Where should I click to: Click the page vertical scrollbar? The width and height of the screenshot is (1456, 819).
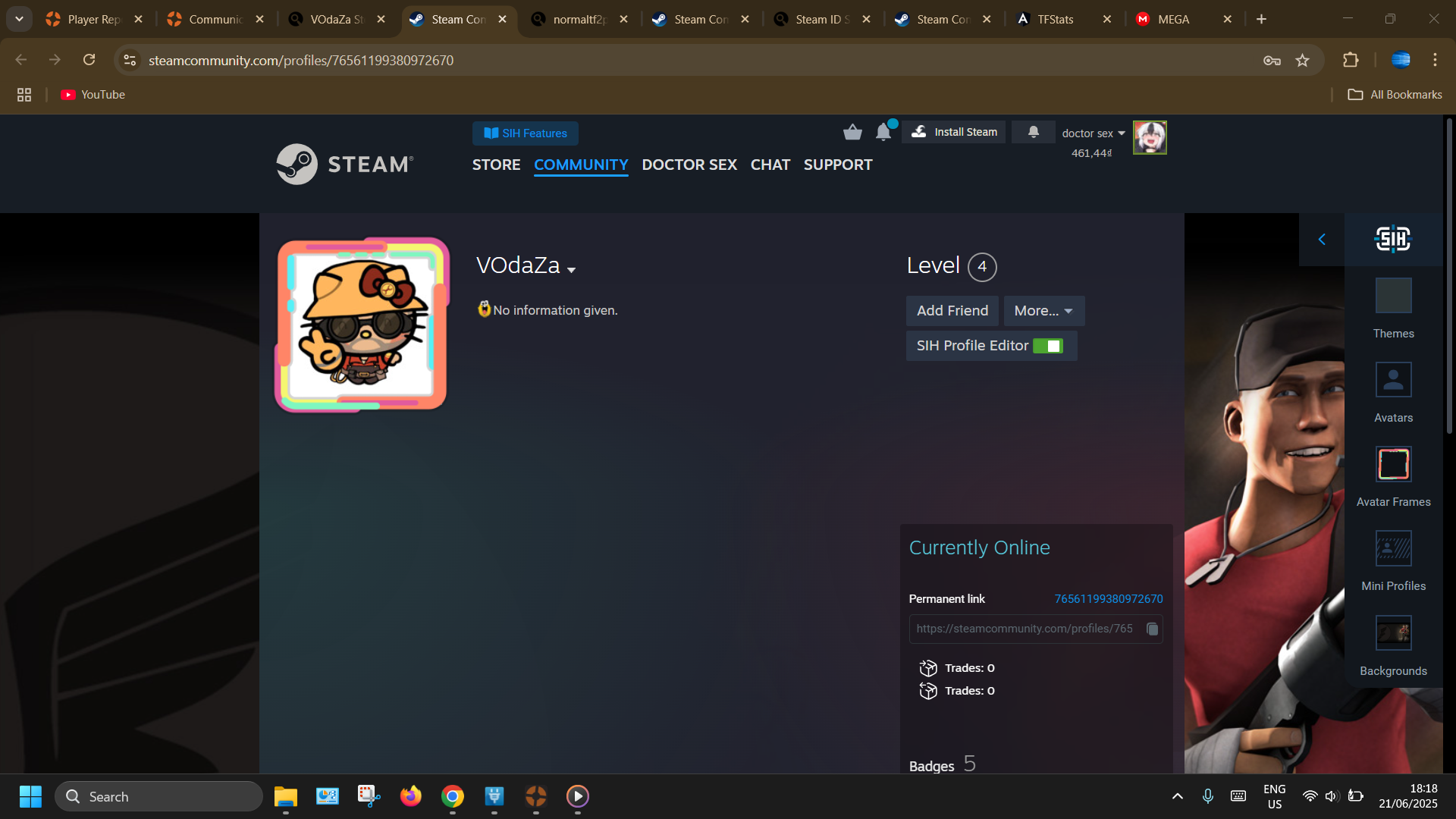tap(1449, 275)
